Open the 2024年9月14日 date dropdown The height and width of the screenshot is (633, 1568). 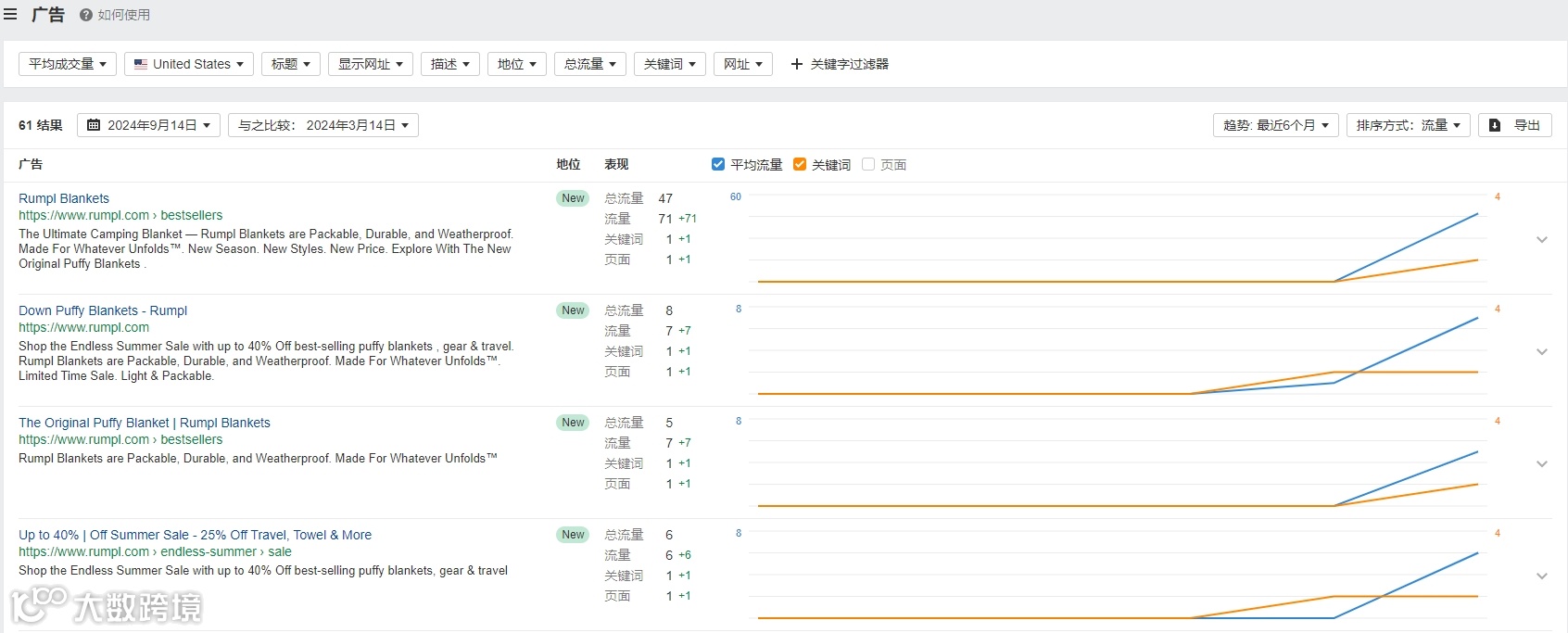(149, 125)
